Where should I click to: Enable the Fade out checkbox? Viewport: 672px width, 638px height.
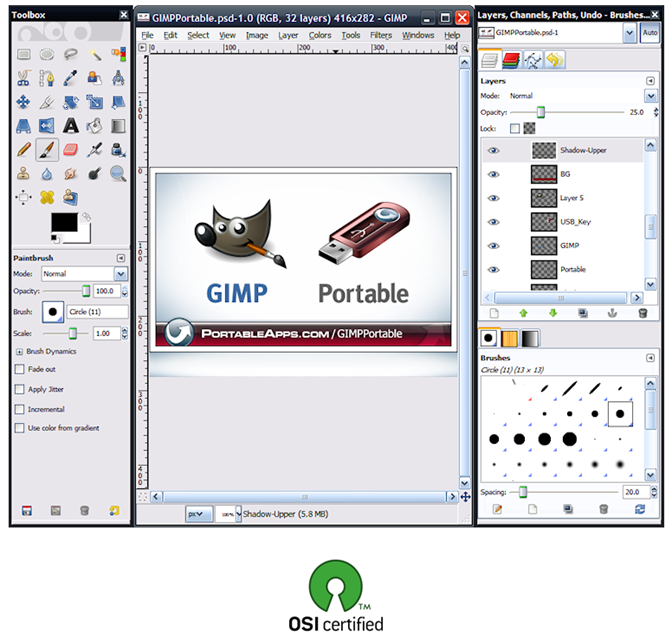tap(19, 369)
